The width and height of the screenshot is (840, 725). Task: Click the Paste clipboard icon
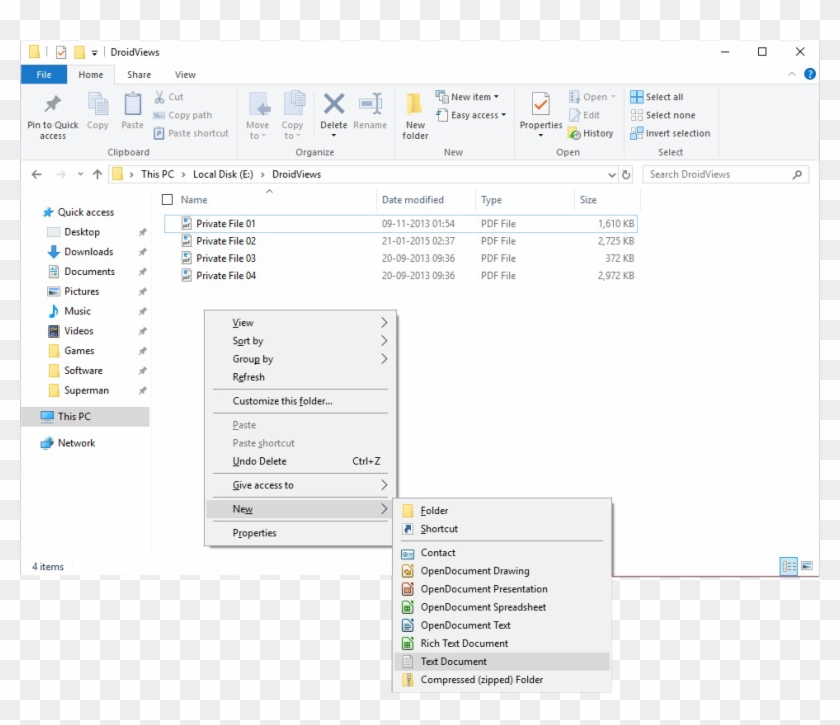coord(132,103)
